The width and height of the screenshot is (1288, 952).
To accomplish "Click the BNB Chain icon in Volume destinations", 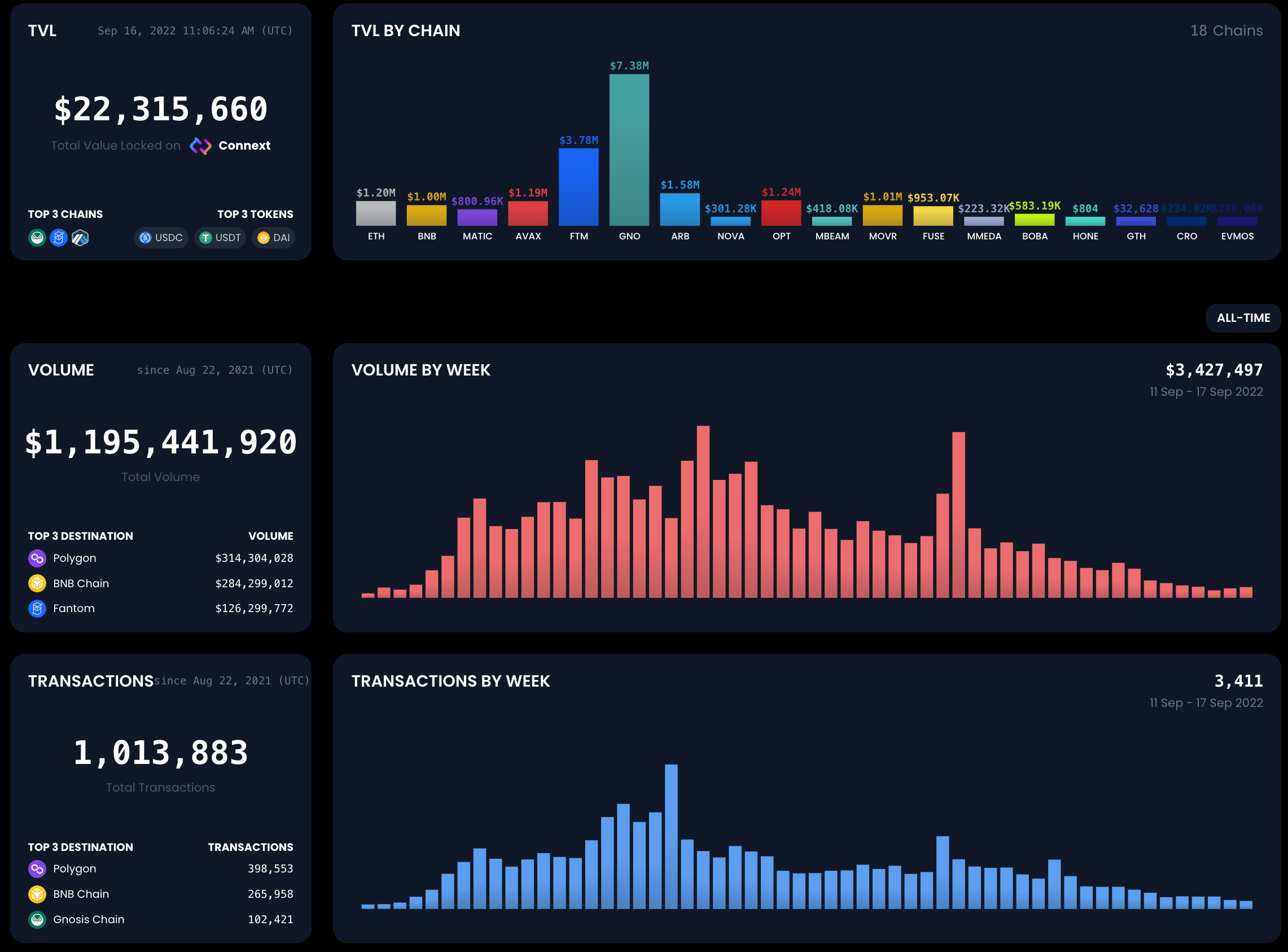I will click(37, 583).
